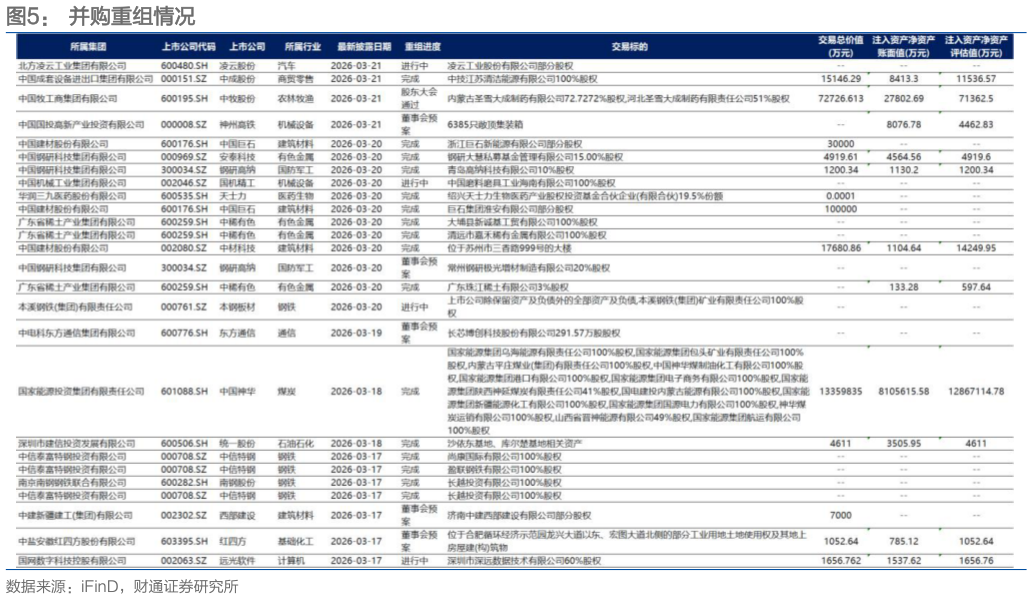Click the industry cell 商贸零售

tap(296, 79)
